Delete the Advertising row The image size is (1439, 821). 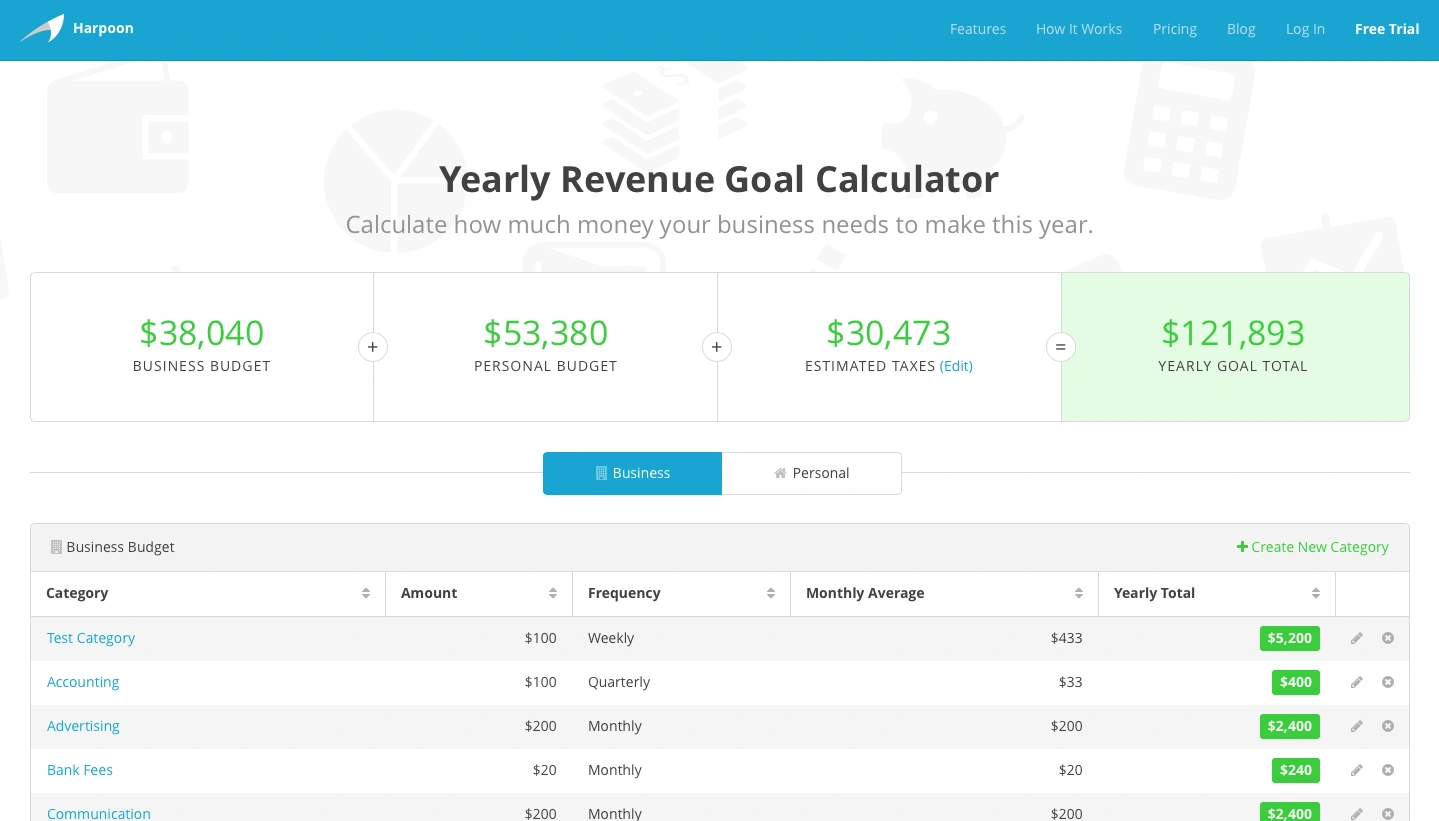click(x=1388, y=726)
